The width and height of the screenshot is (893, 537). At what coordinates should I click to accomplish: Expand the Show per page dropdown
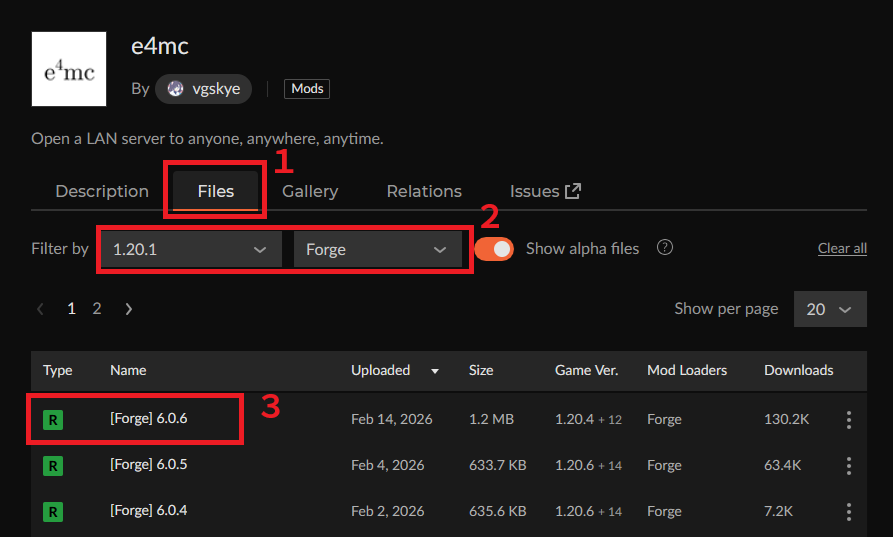[x=829, y=309]
